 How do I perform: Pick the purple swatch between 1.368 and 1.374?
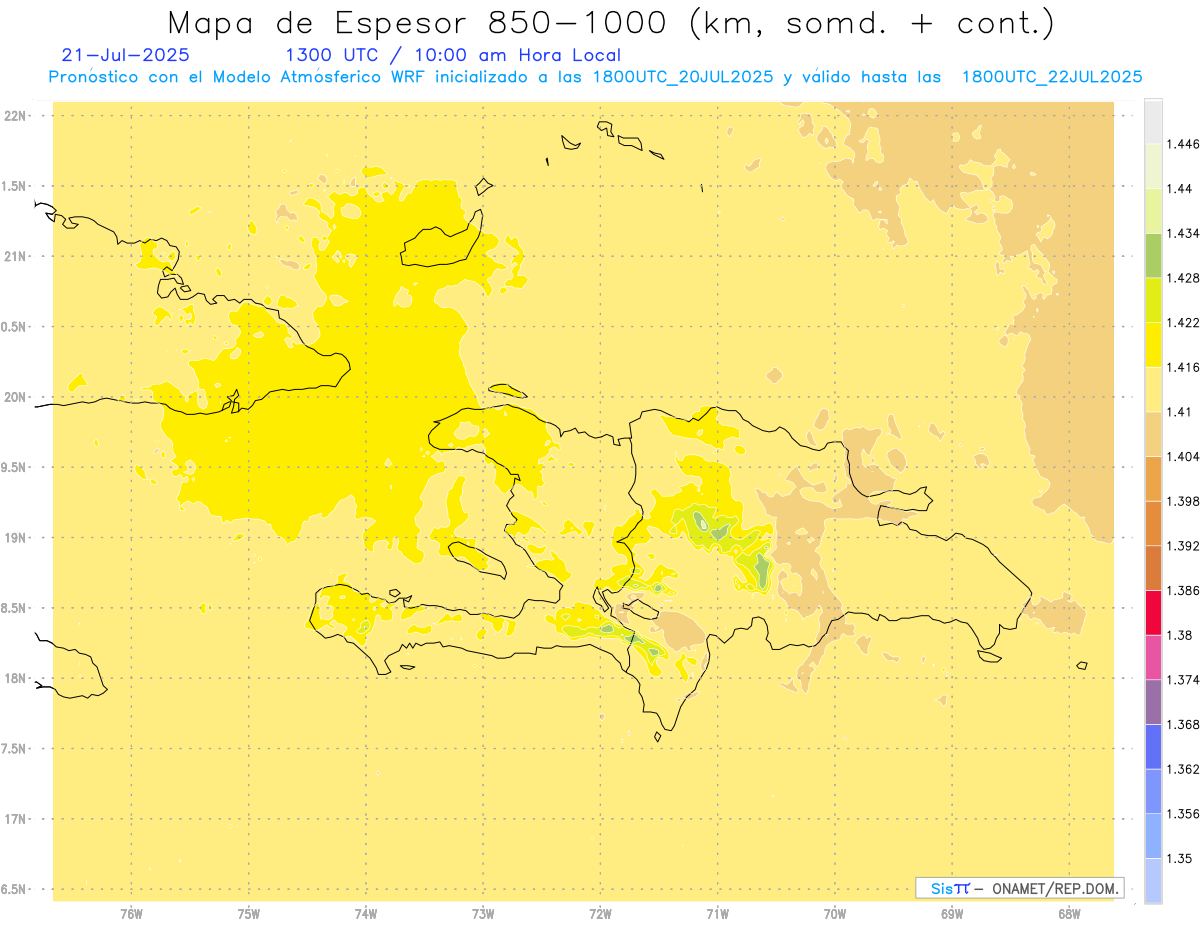1153,702
